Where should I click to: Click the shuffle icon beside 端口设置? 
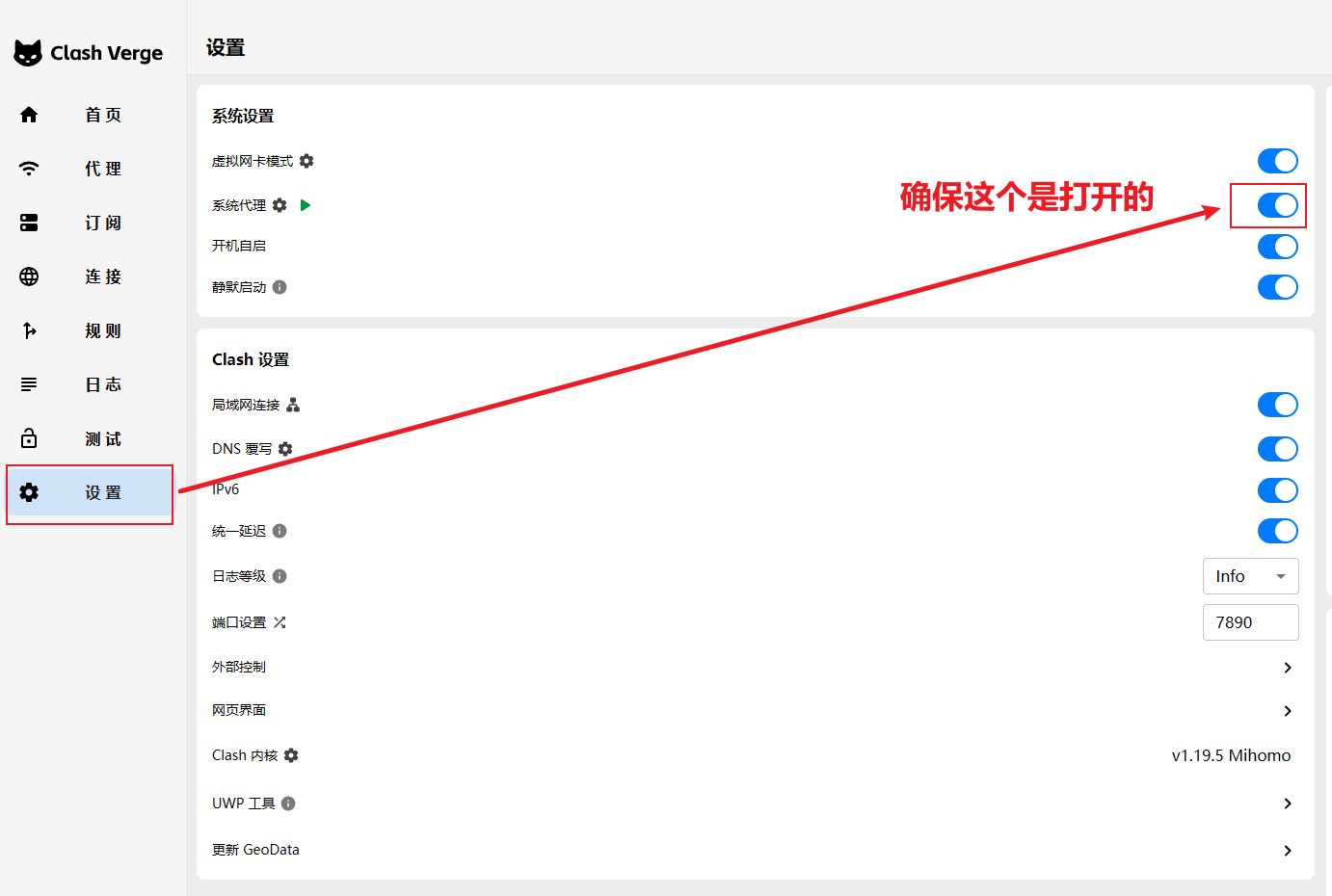point(280,622)
